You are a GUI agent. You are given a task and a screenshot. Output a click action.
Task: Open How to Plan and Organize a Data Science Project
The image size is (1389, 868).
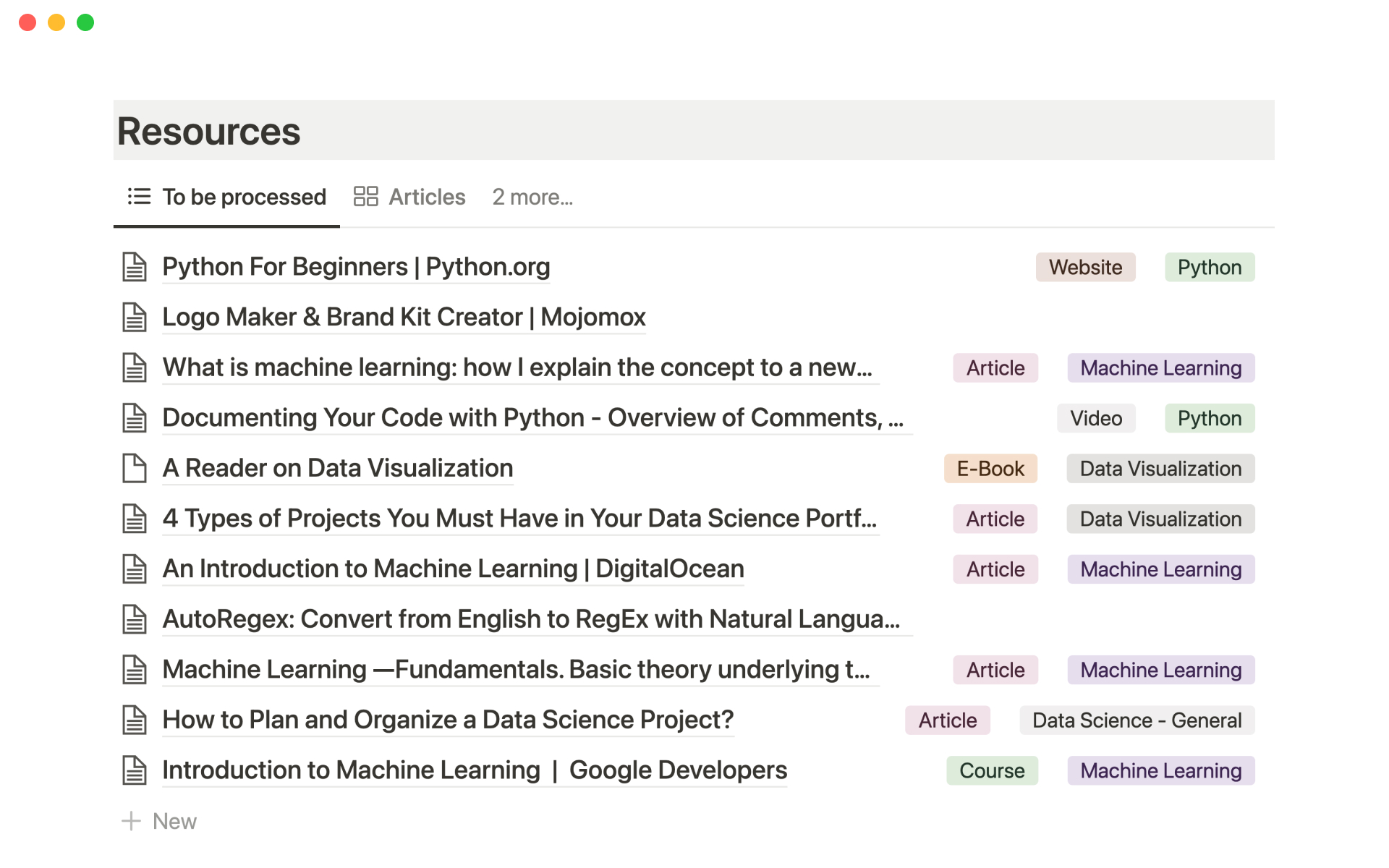(x=448, y=720)
